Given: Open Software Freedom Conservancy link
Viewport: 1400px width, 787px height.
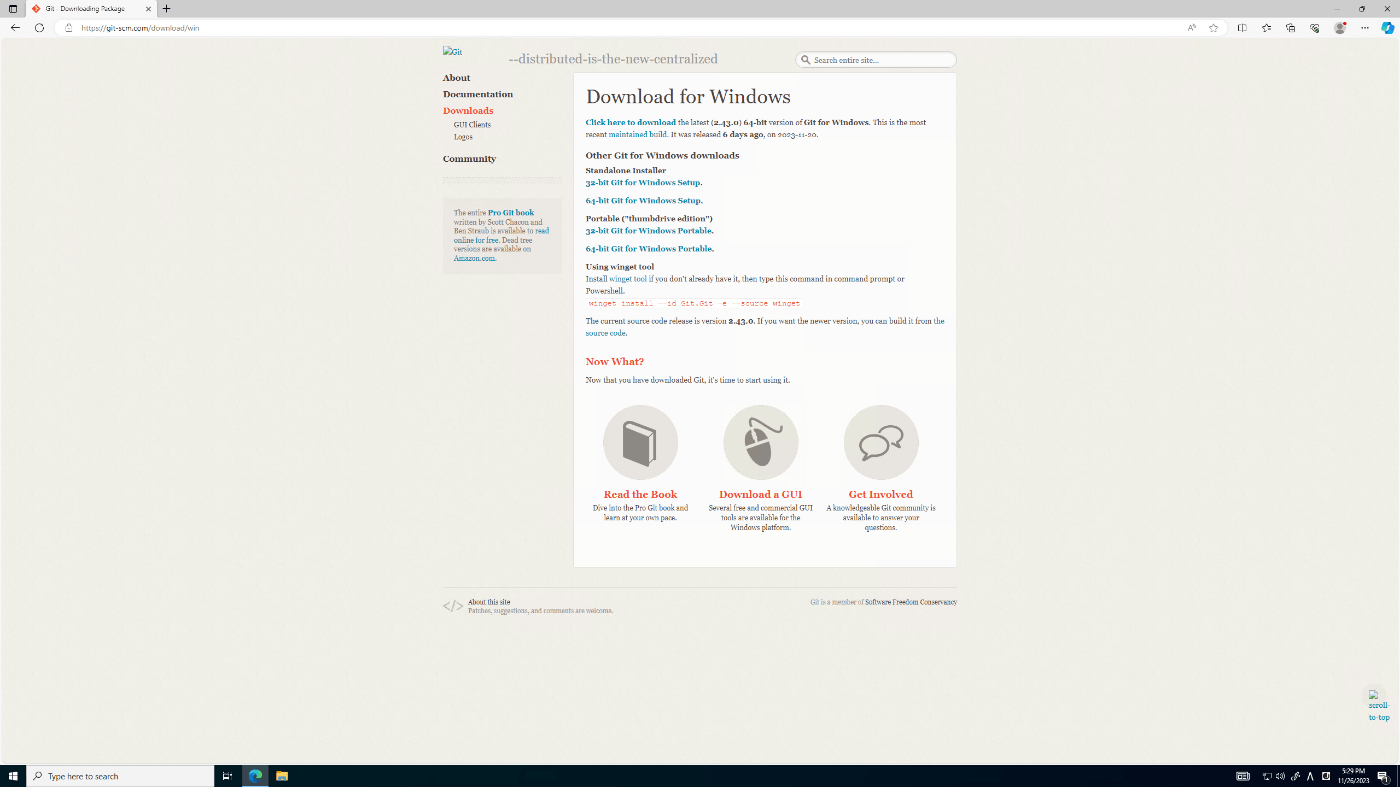Looking at the screenshot, I should pyautogui.click(x=911, y=602).
